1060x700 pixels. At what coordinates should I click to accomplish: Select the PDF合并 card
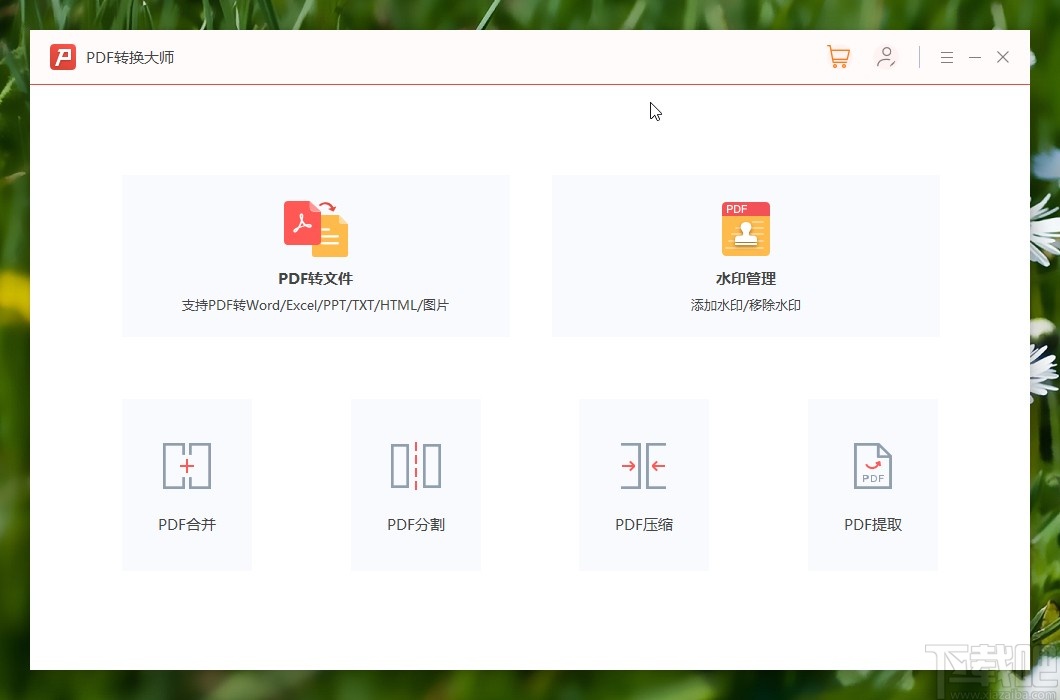coord(186,485)
